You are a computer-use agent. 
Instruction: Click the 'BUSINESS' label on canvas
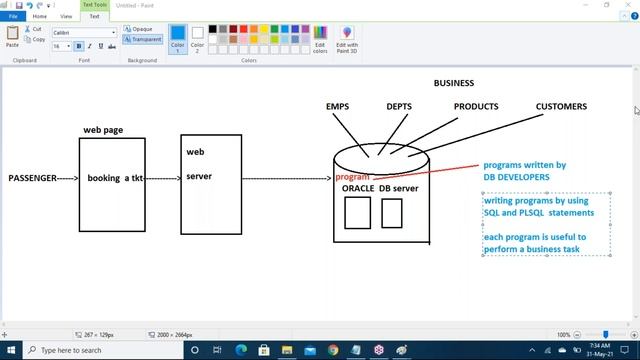(454, 83)
